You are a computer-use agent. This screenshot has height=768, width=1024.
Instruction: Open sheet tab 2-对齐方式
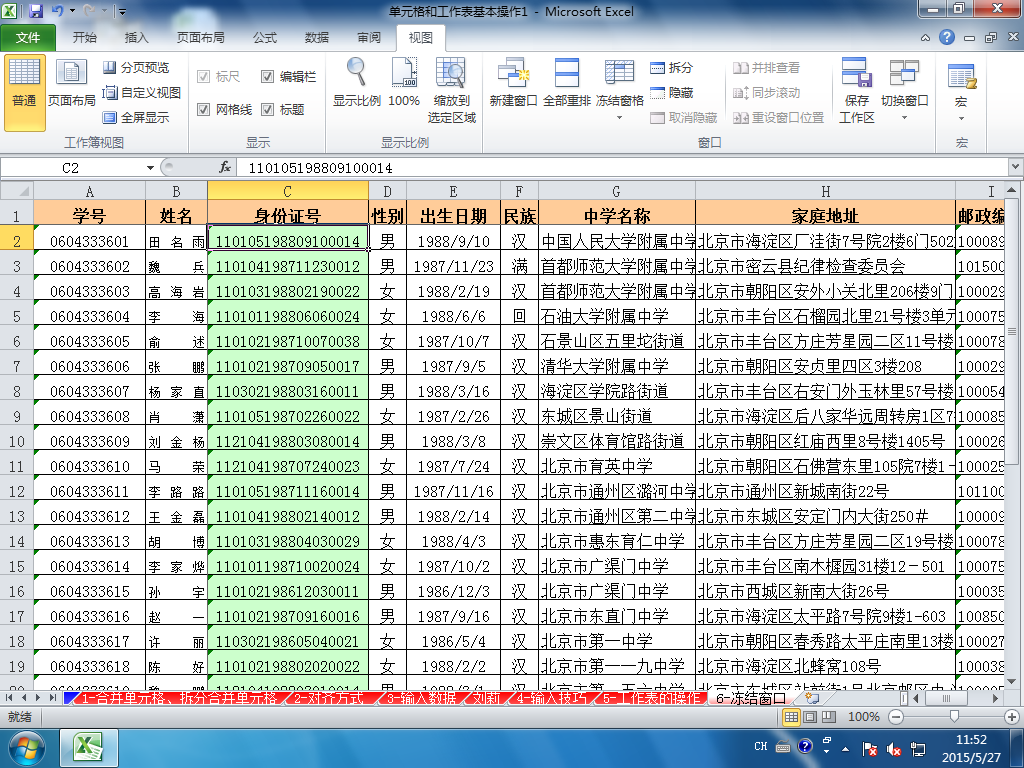[x=328, y=698]
